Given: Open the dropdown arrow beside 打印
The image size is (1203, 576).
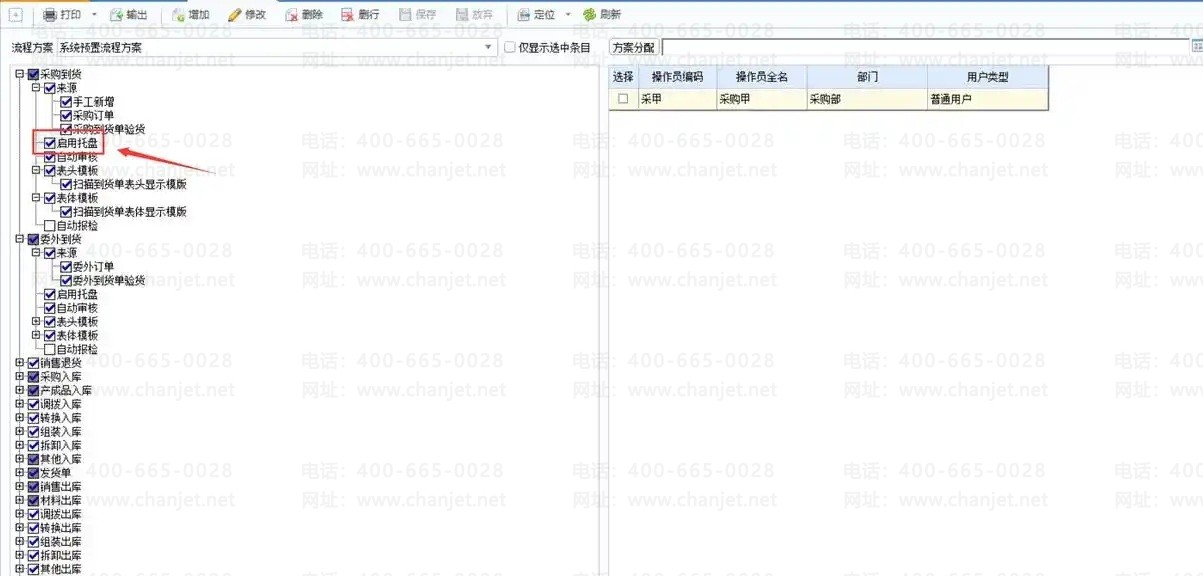Looking at the screenshot, I should point(94,15).
